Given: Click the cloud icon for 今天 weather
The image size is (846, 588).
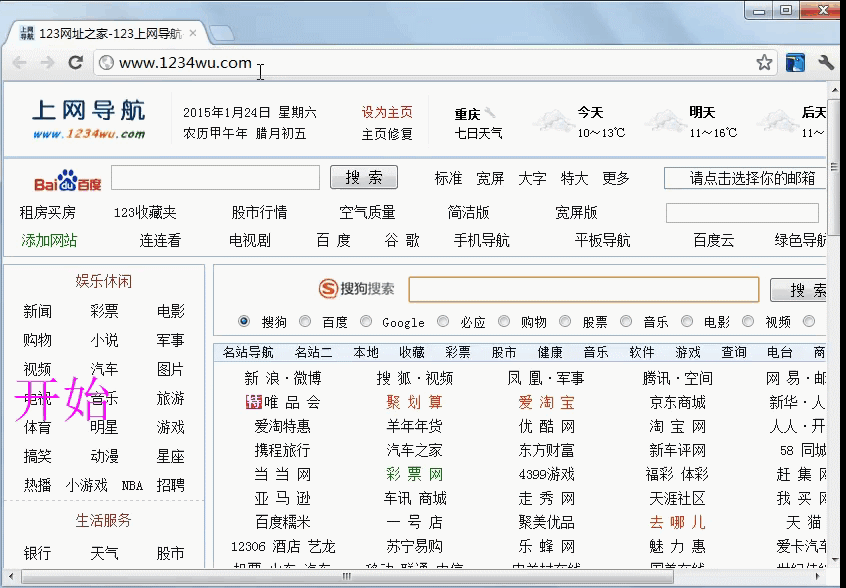Looking at the screenshot, I should tap(553, 121).
